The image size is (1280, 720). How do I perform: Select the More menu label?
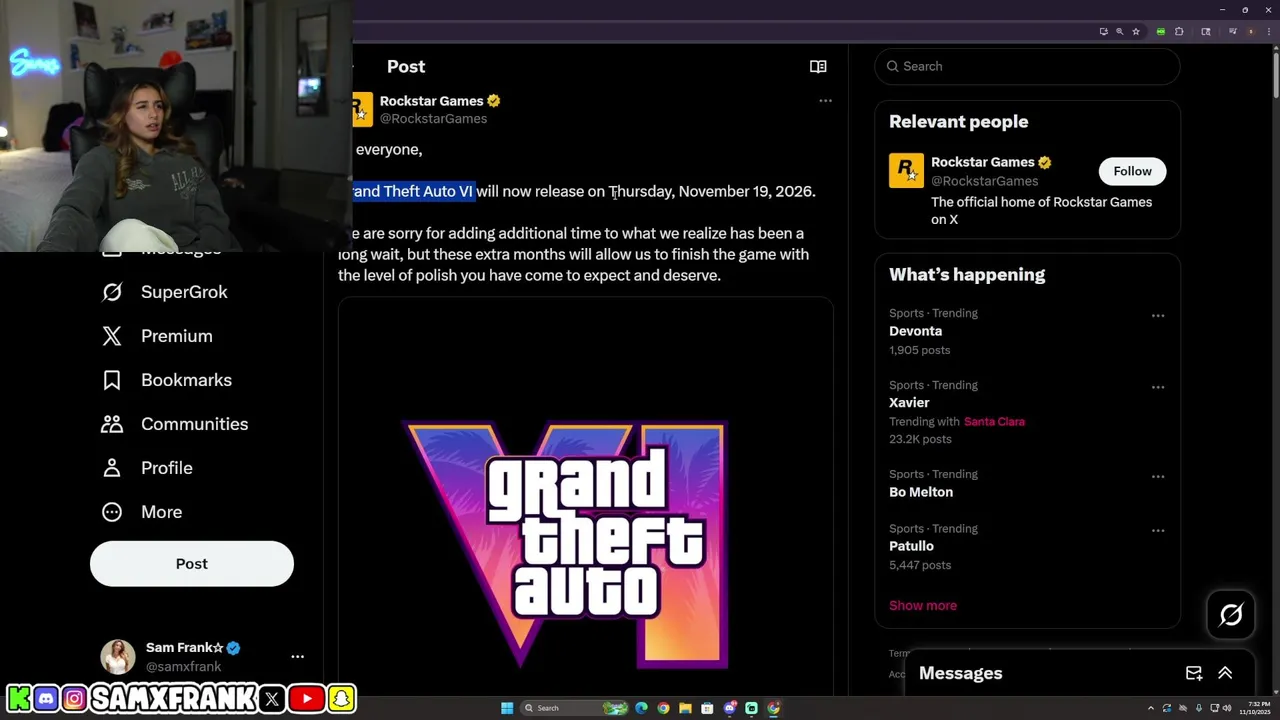click(162, 512)
